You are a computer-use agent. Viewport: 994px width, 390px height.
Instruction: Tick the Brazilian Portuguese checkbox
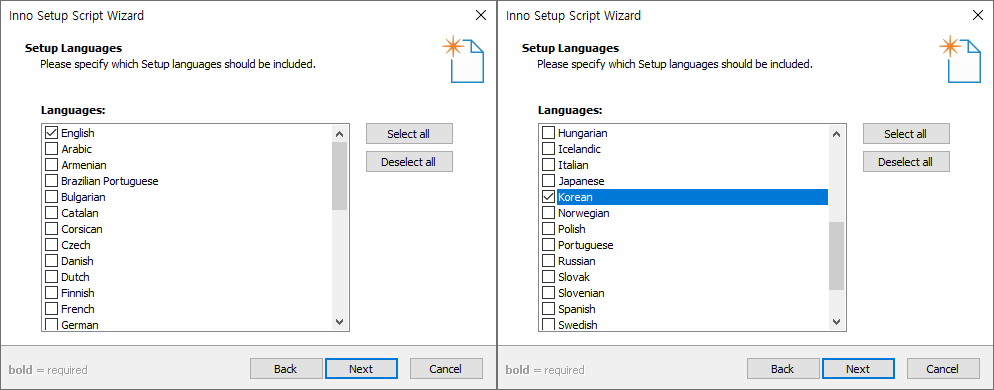(51, 181)
